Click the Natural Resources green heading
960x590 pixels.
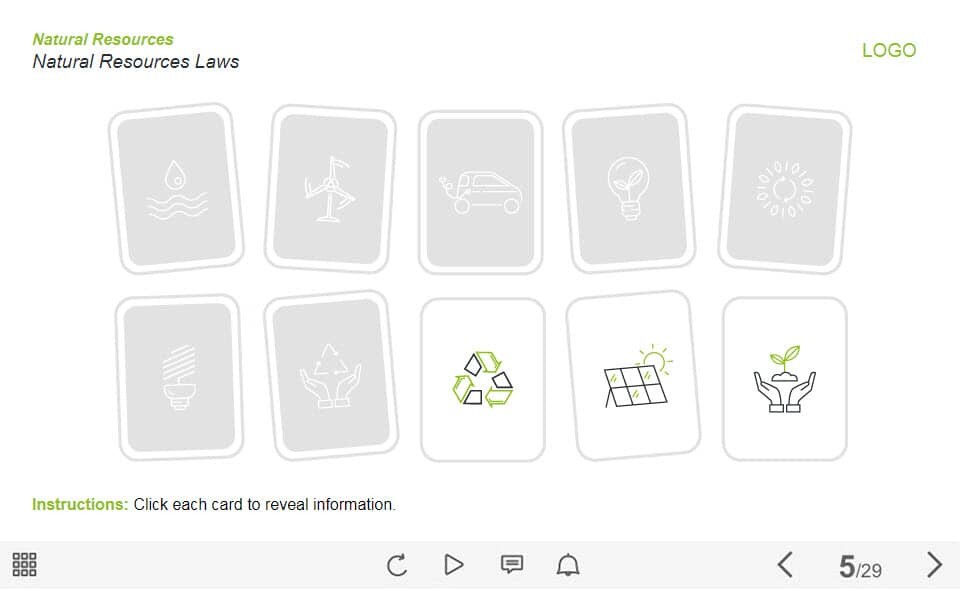103,39
